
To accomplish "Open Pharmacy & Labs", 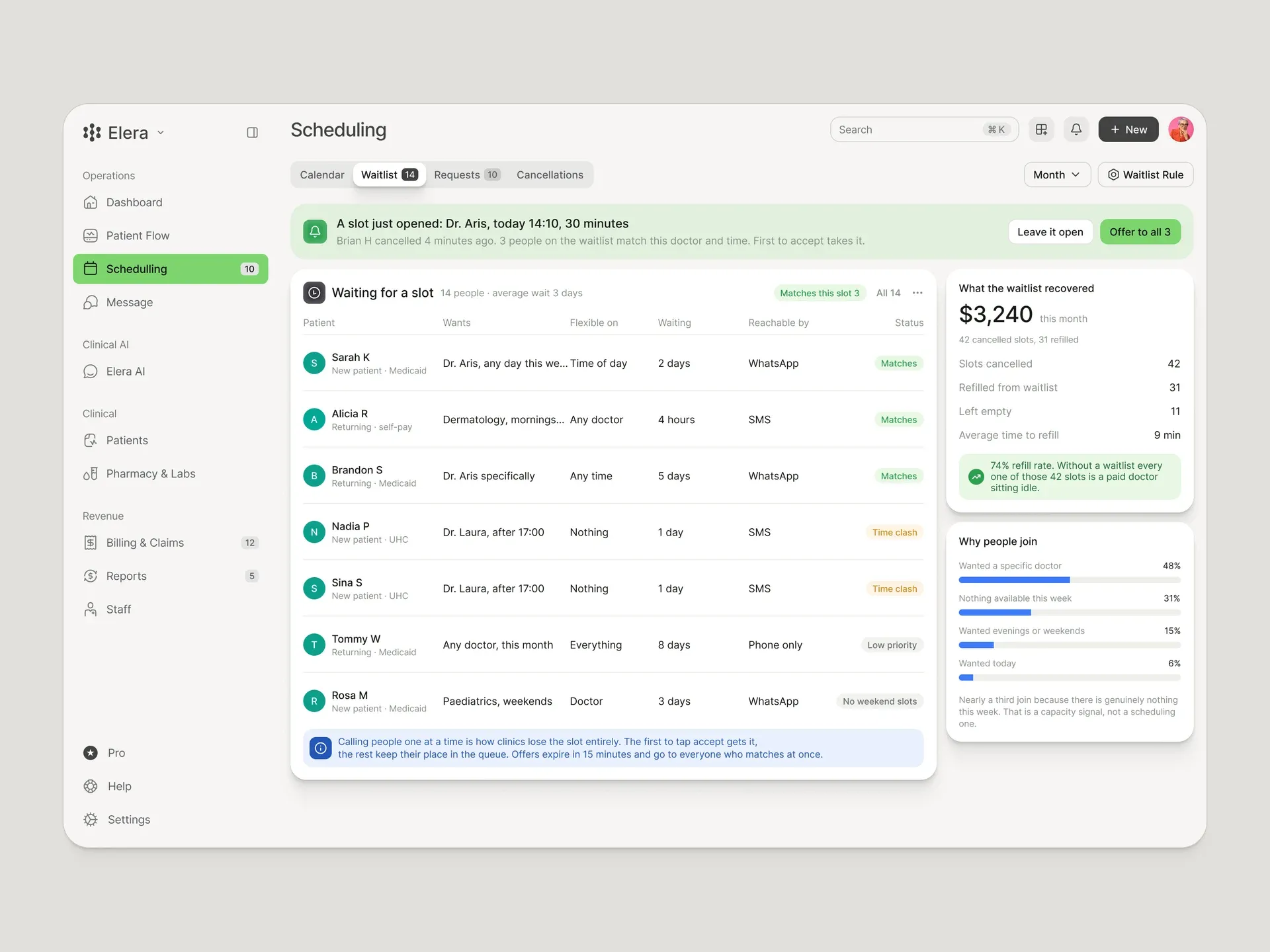I will (x=170, y=474).
